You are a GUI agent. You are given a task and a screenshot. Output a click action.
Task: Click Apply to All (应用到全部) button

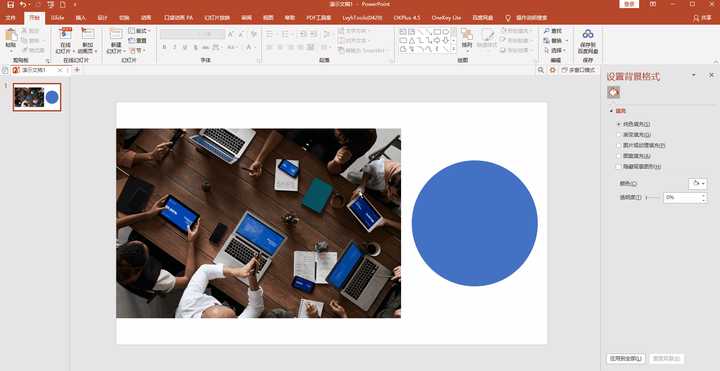(626, 358)
